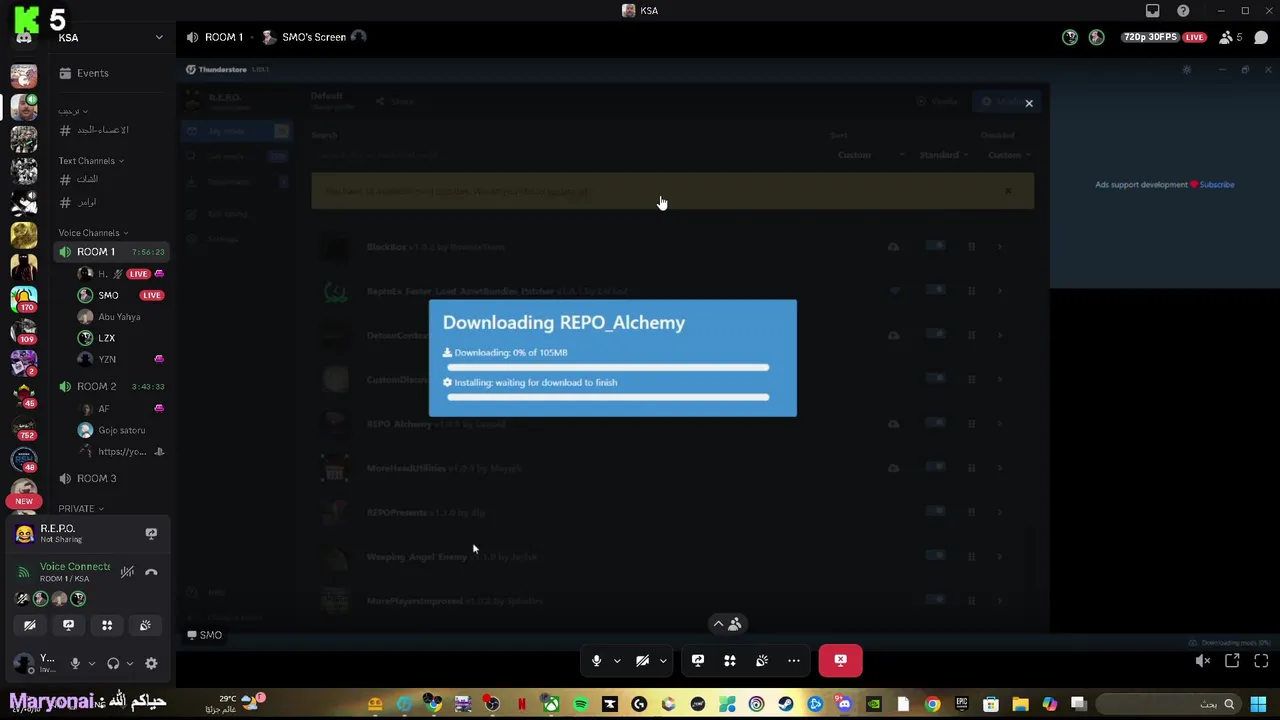Open soundboard in stream control bar
1280x720 pixels.
pos(762,661)
